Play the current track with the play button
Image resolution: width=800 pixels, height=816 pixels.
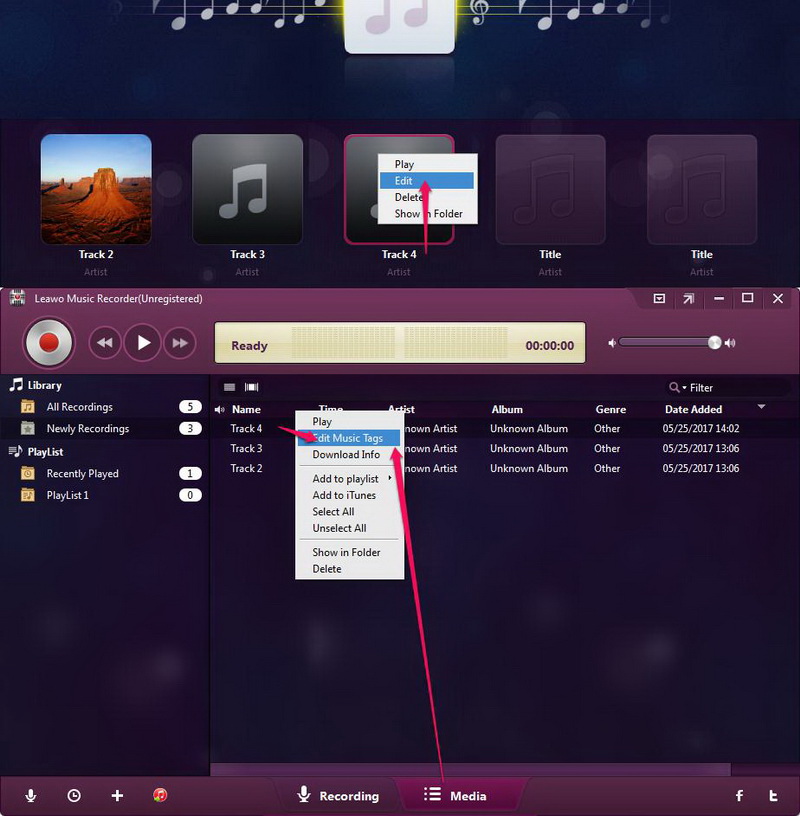point(142,342)
